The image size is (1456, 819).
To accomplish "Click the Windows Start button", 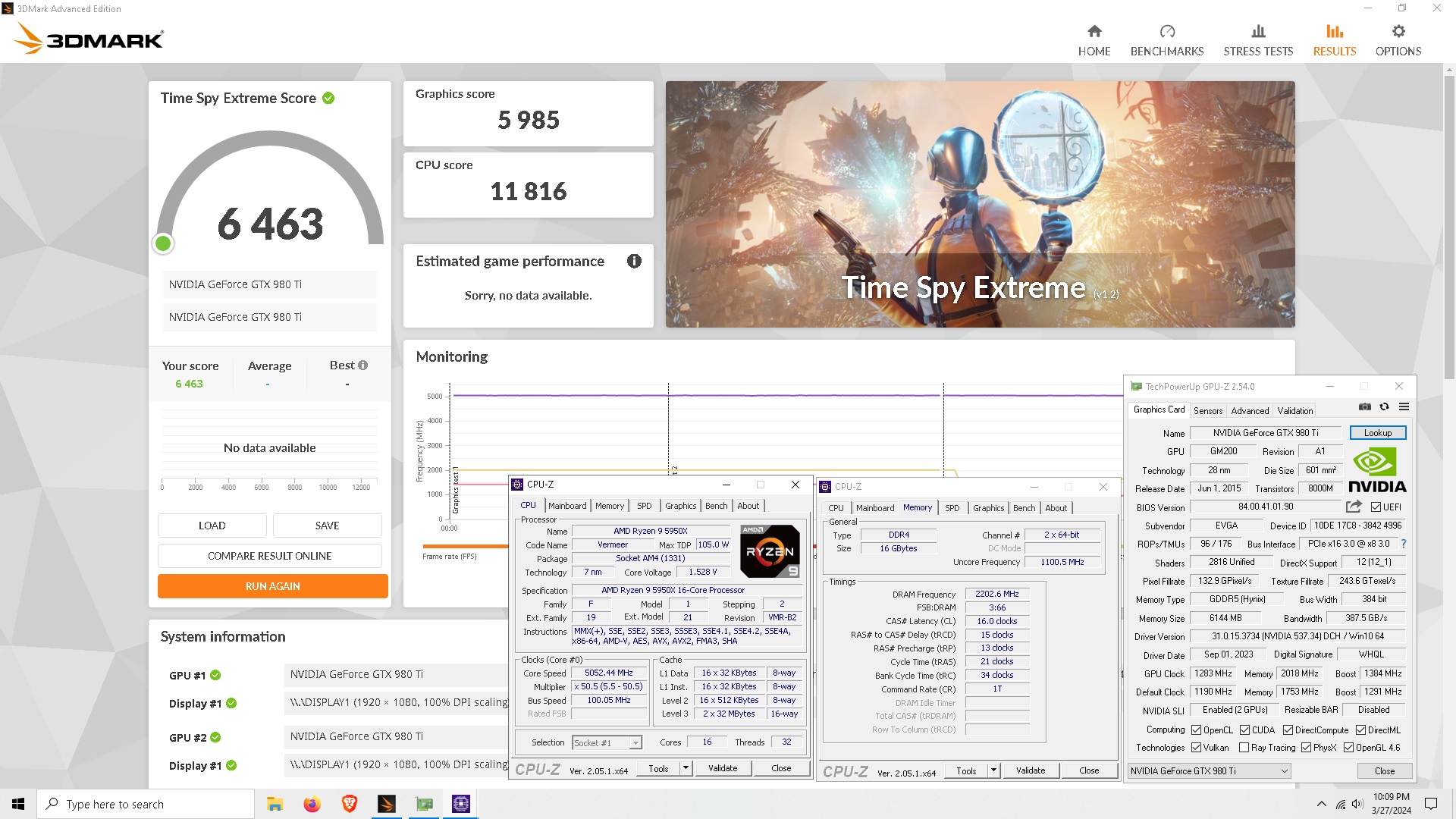I will [x=18, y=804].
